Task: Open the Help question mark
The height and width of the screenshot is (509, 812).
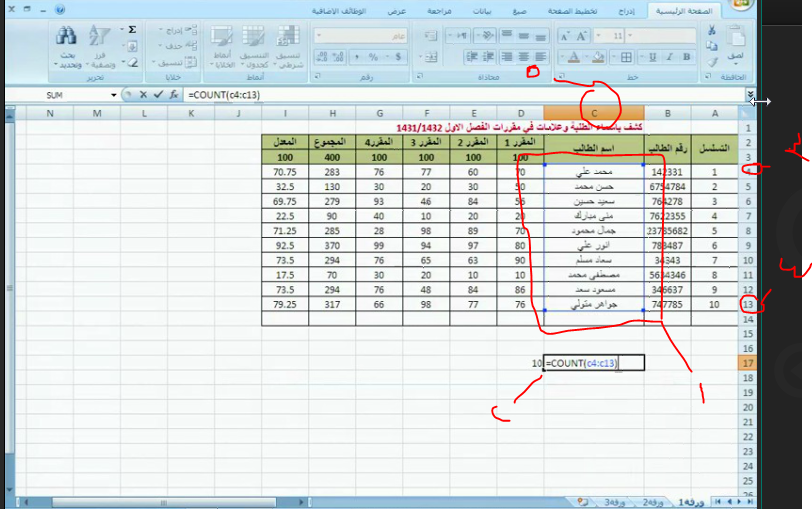Action: coord(60,9)
